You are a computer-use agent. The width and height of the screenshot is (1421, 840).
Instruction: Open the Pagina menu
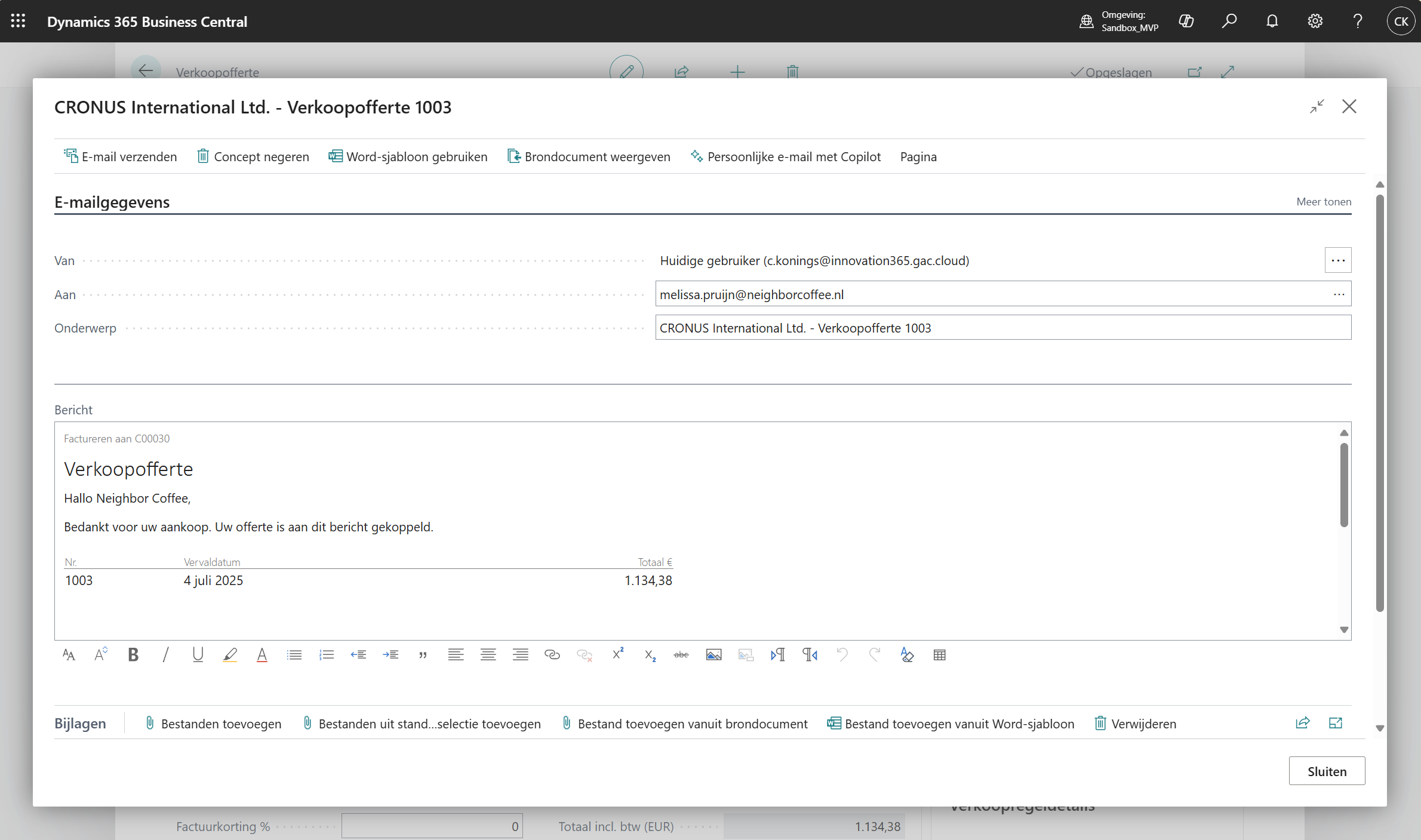918,156
